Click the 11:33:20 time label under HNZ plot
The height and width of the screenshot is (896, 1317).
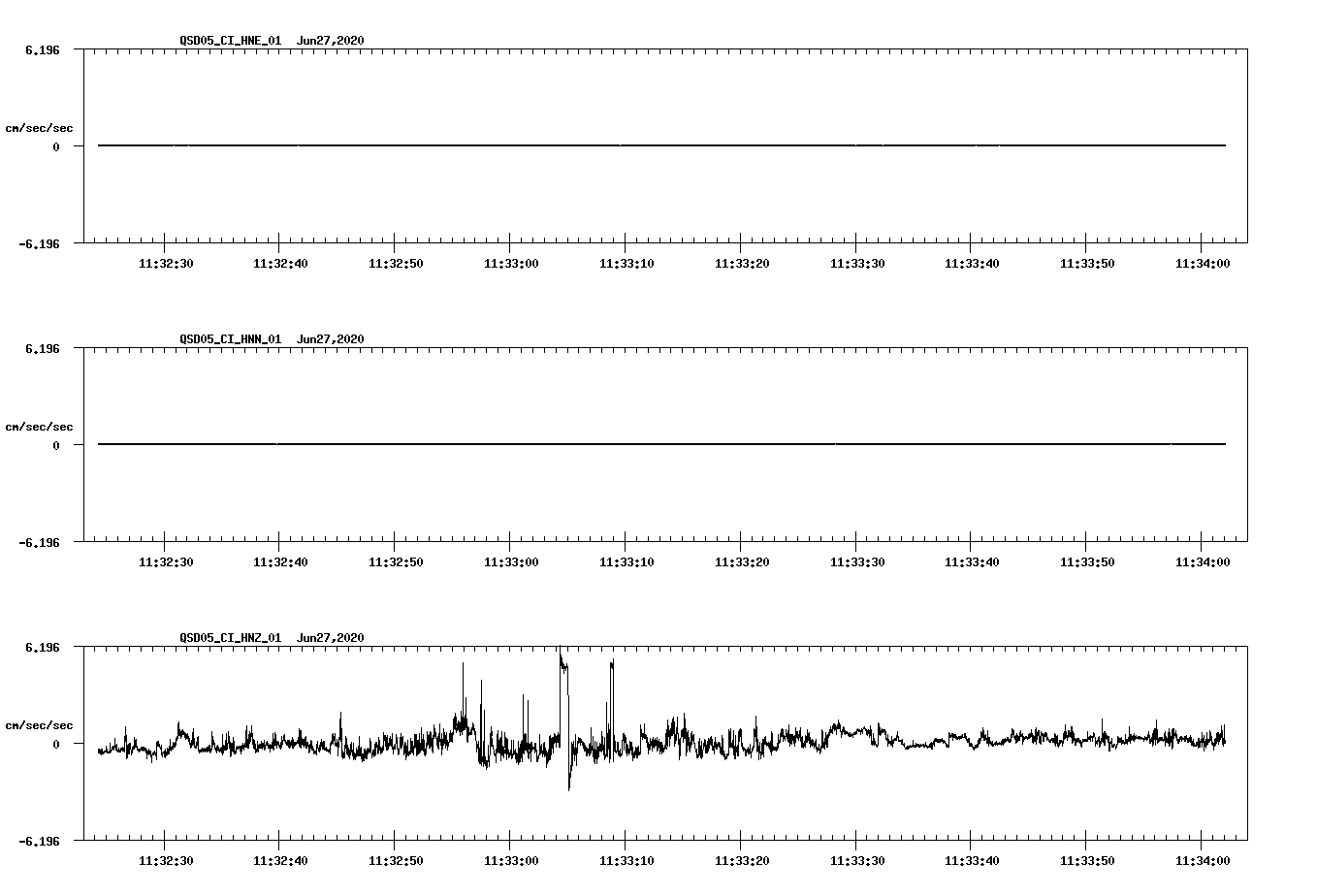[741, 861]
